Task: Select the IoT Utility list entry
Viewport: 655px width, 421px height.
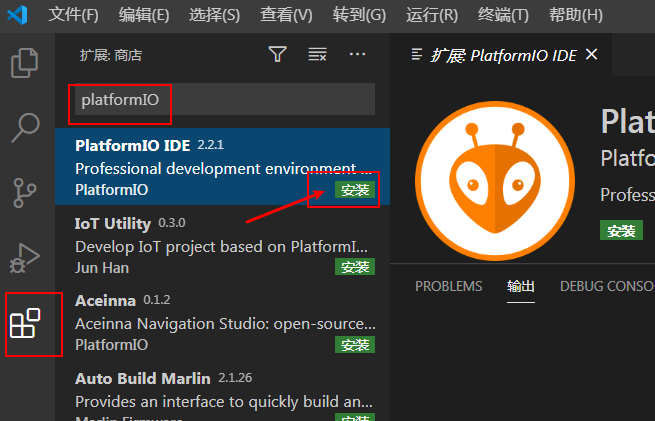Action: [222, 244]
